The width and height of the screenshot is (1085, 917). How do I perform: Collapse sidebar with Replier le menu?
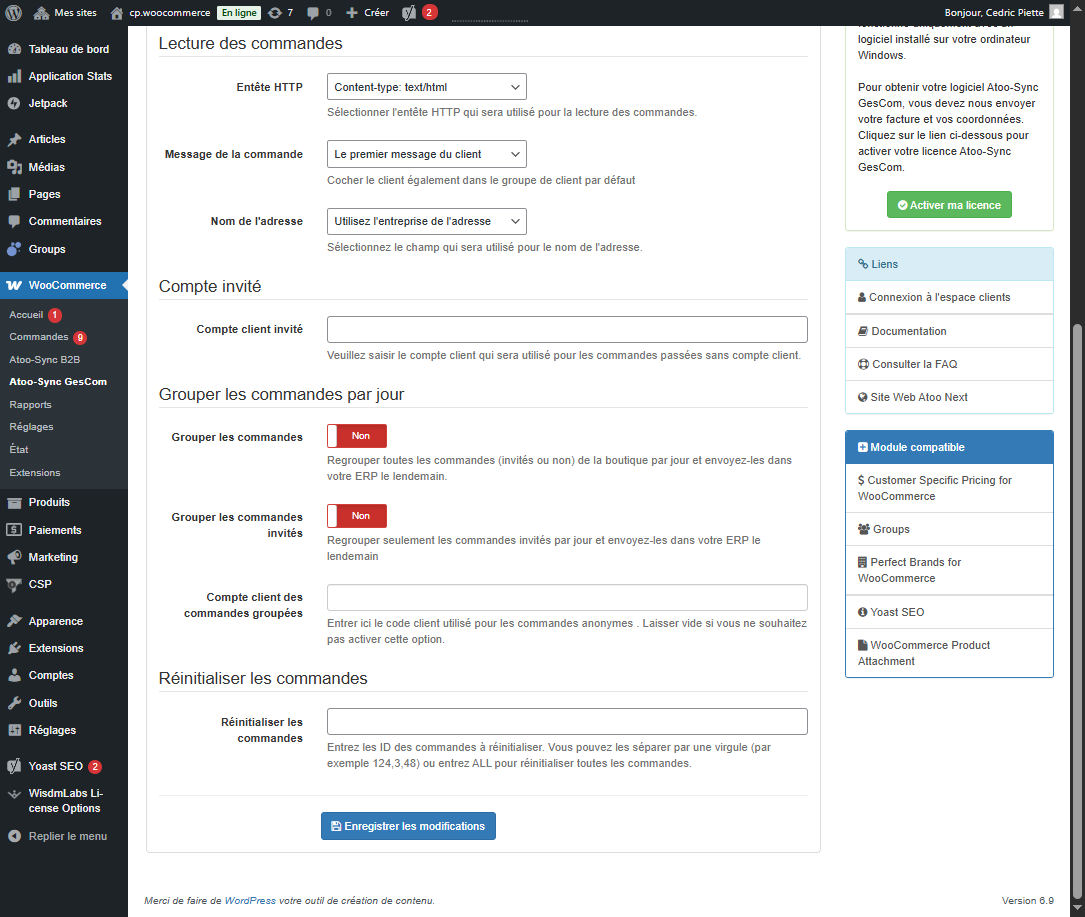tap(58, 836)
